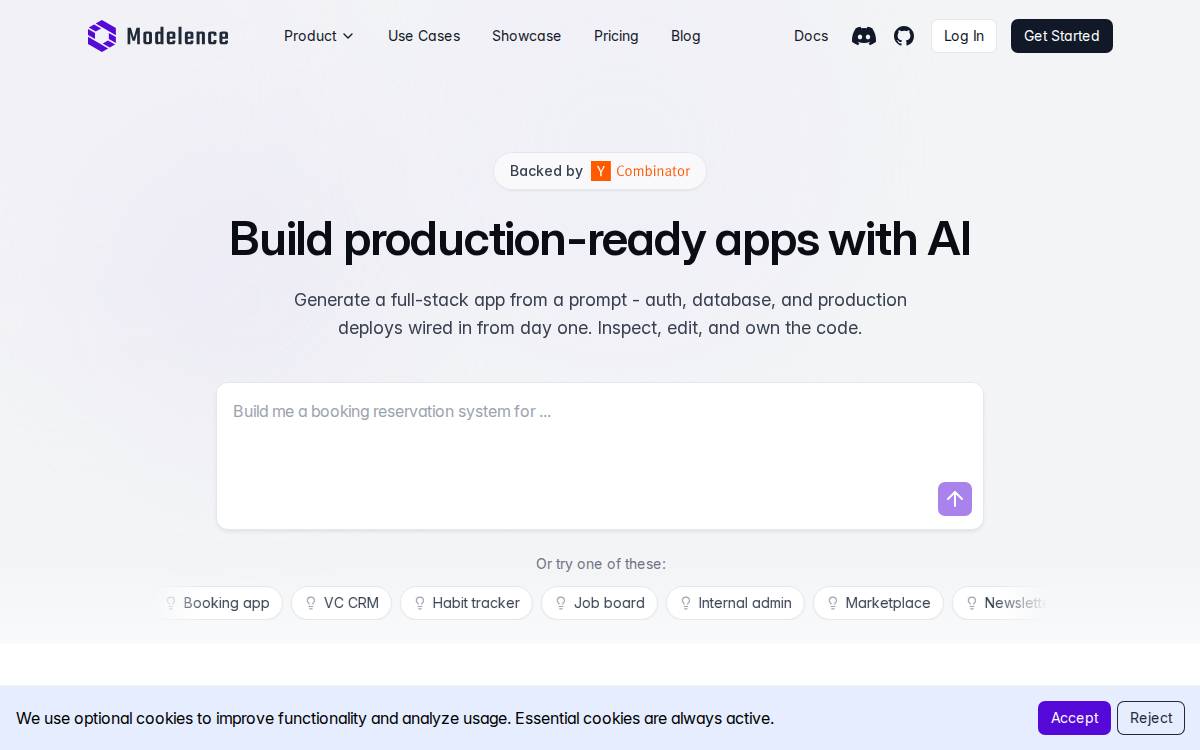Open the Showcase page
This screenshot has width=1200, height=750.
(526, 36)
